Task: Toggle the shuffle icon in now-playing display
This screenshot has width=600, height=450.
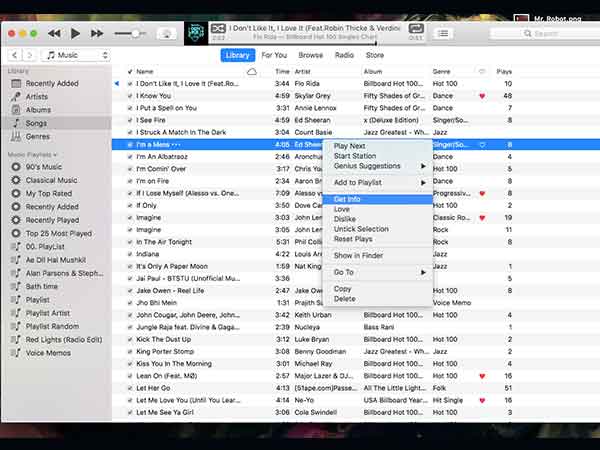Action: tap(218, 28)
